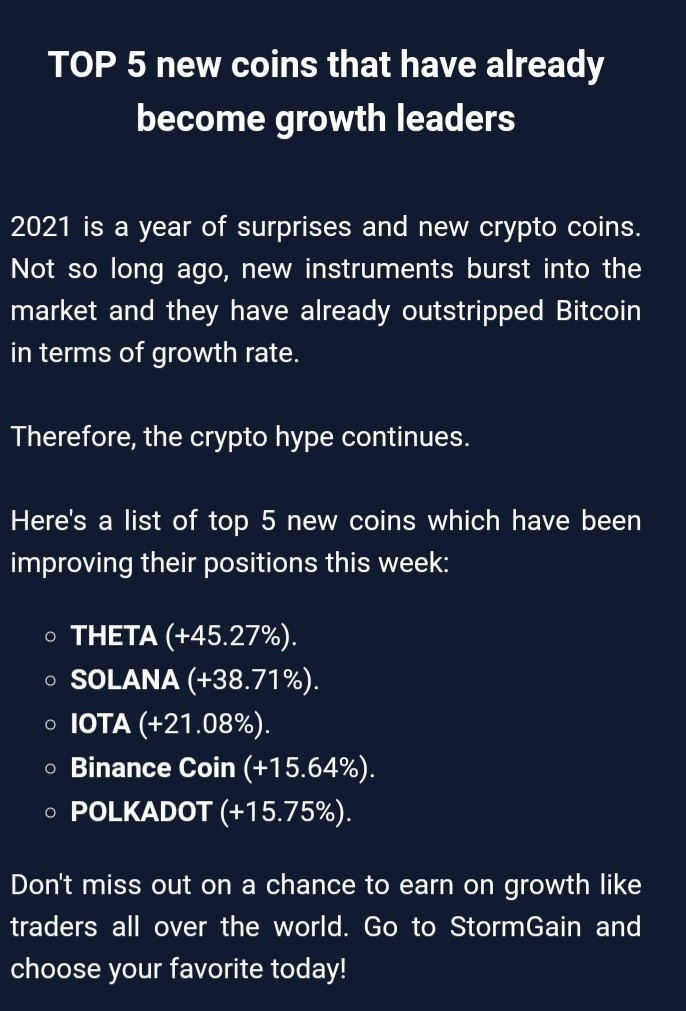The image size is (686, 1011).
Task: Click the bullet beside Binance Coin
Action: click(51, 769)
